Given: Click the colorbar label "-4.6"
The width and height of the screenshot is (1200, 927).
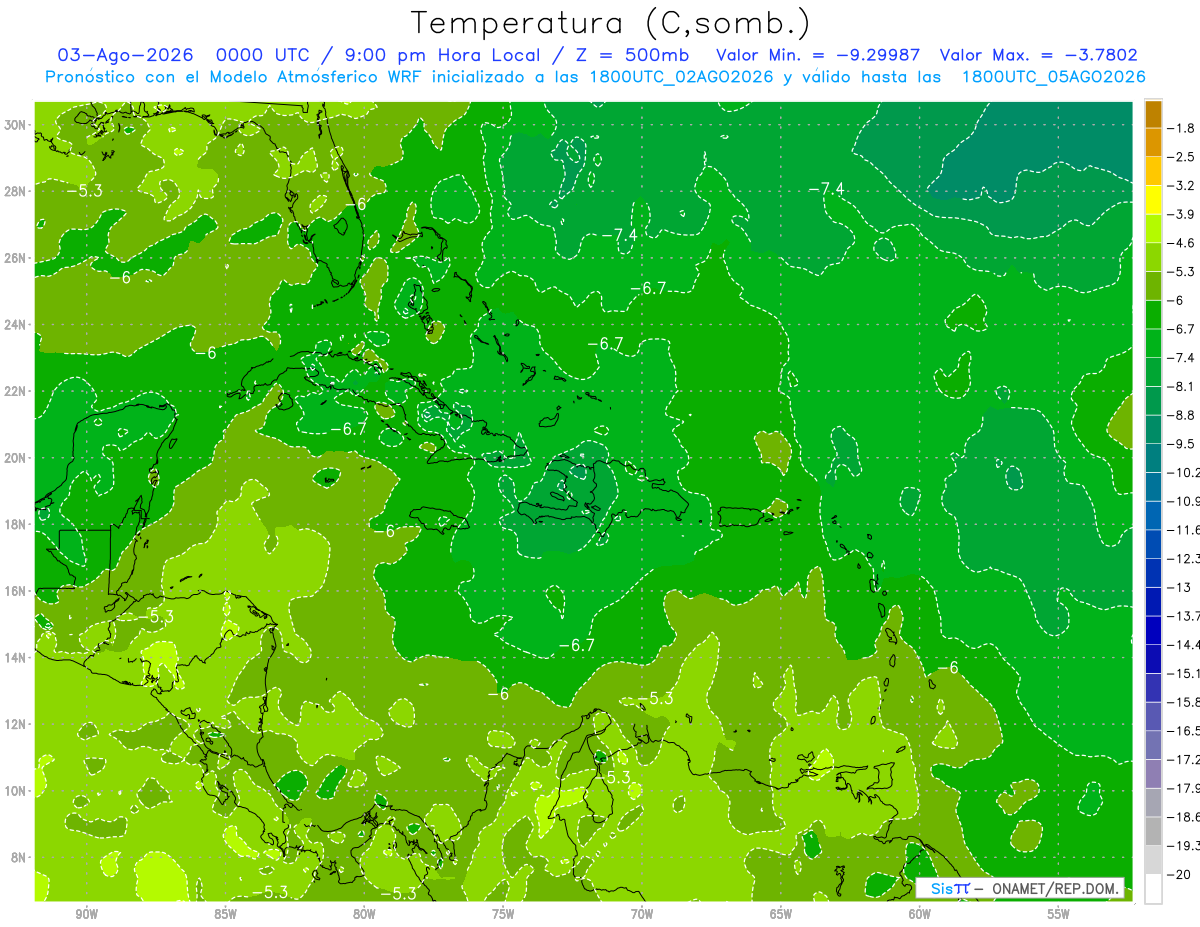Looking at the screenshot, I should [x=1181, y=243].
